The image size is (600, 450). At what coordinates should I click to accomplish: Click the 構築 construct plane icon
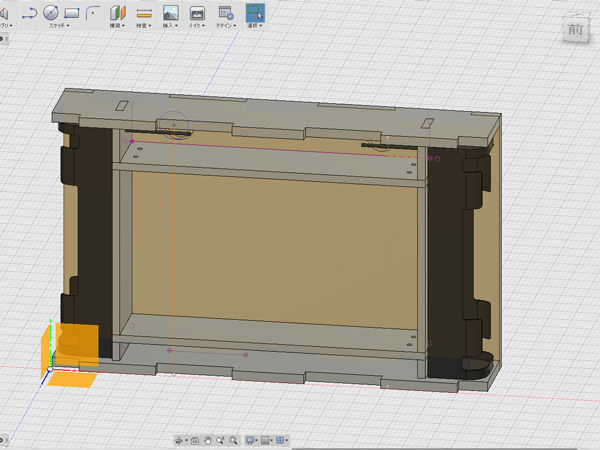tap(118, 12)
